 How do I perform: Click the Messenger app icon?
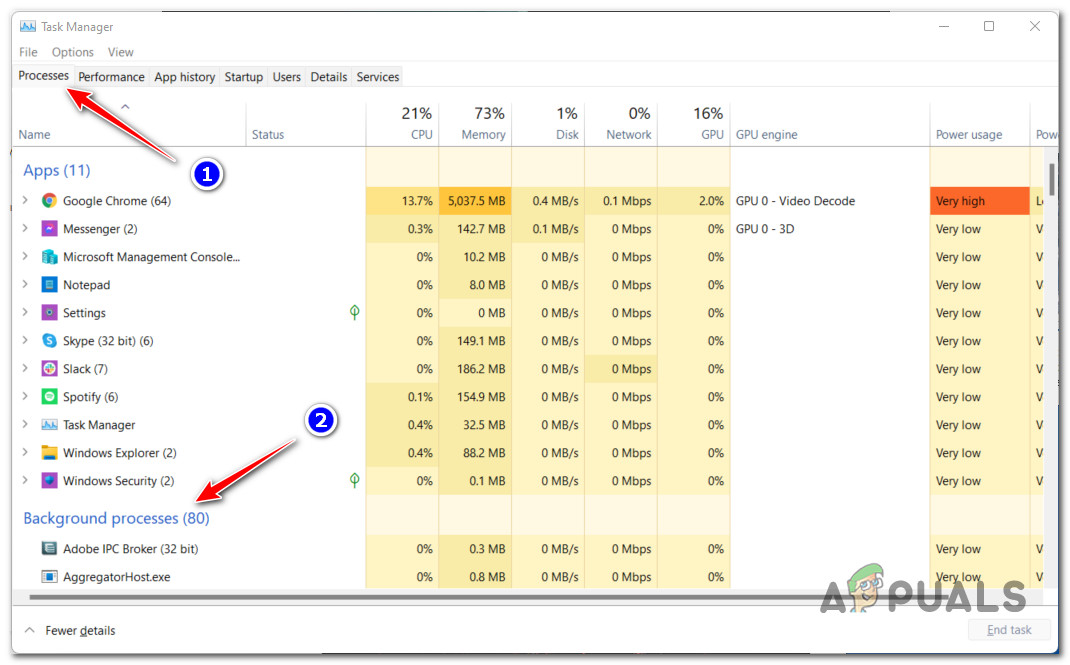[x=49, y=228]
